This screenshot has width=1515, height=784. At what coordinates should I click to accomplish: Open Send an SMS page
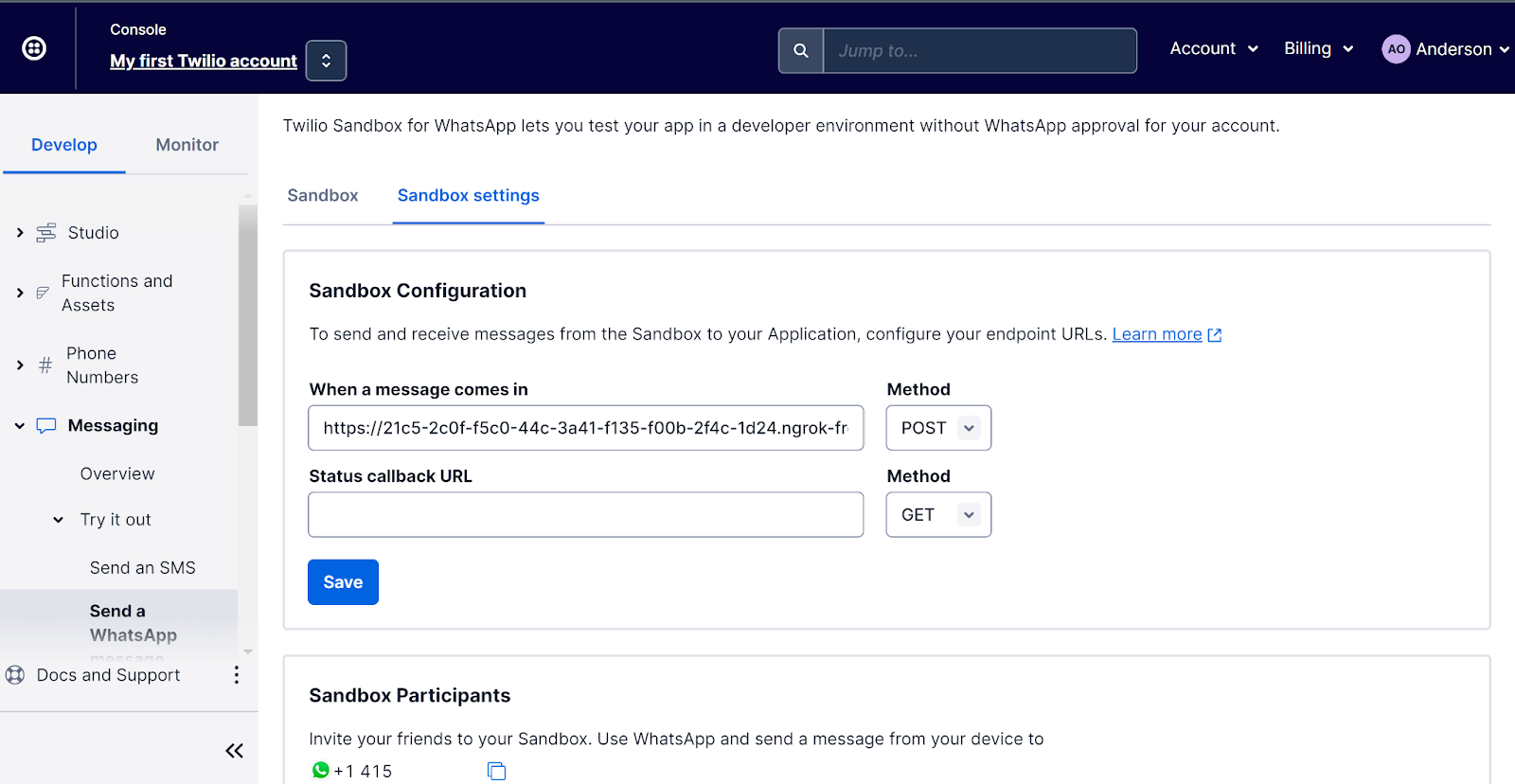coord(143,567)
